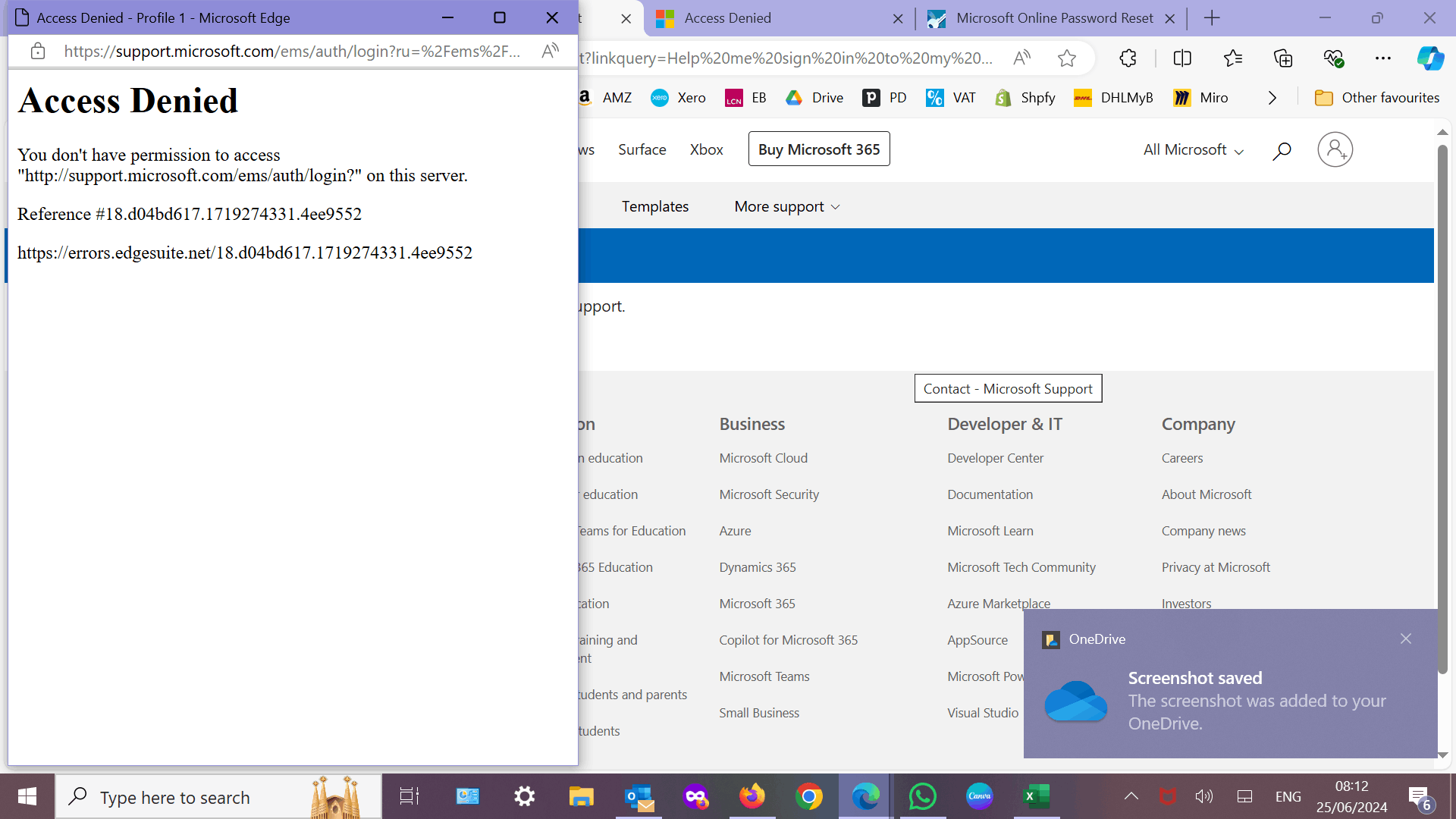This screenshot has height=819, width=1456.
Task: Open the Copilot sidebar icon
Action: pos(1430,58)
